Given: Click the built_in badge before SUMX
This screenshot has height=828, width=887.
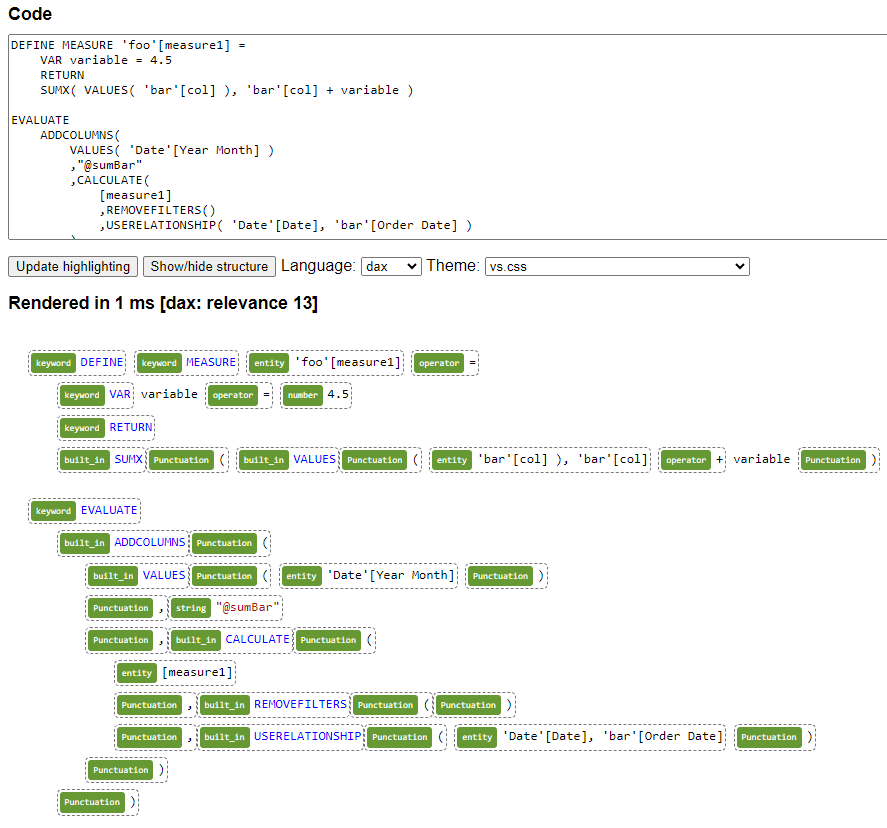Looking at the screenshot, I should (x=85, y=459).
